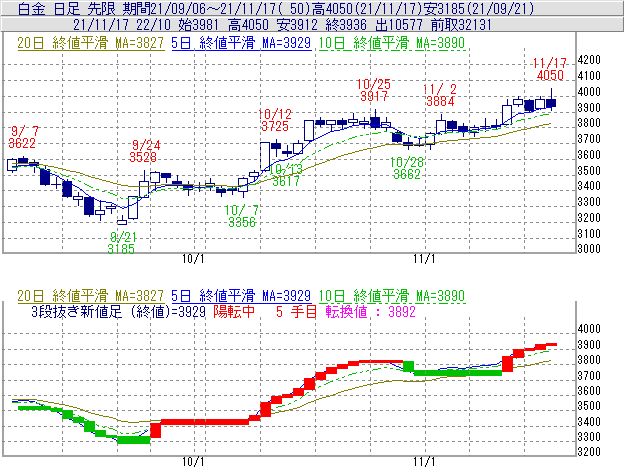Click the long red bar near 10/1
624x475 pixels.
[205, 422]
